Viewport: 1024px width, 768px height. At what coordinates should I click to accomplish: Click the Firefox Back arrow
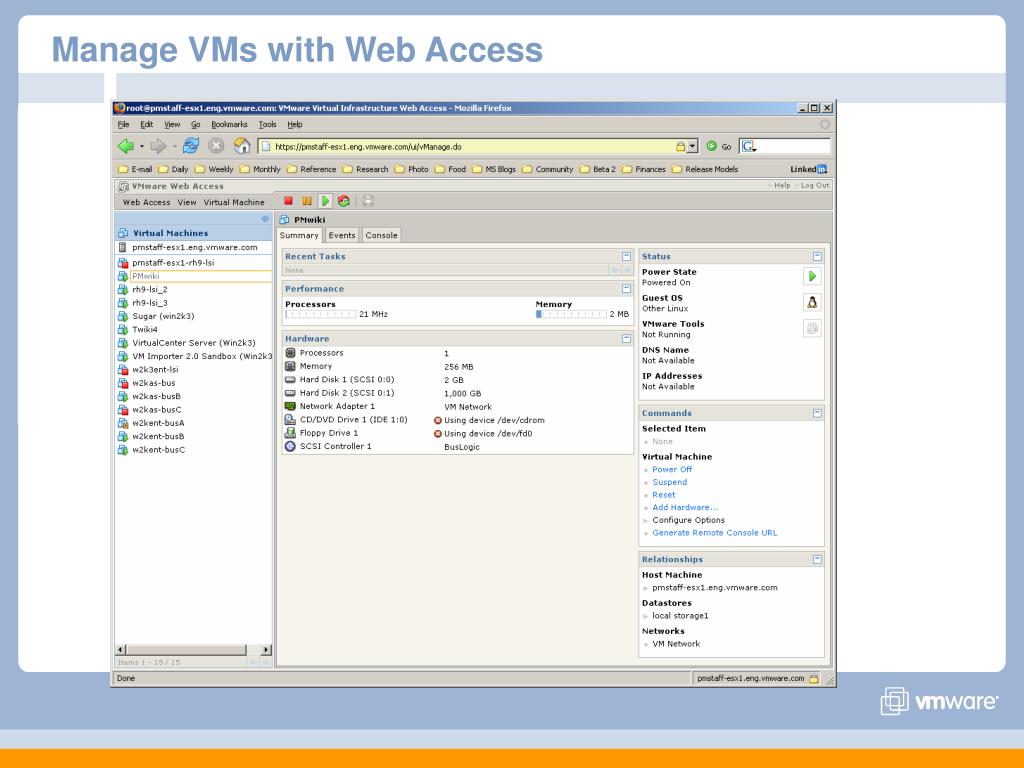[126, 146]
